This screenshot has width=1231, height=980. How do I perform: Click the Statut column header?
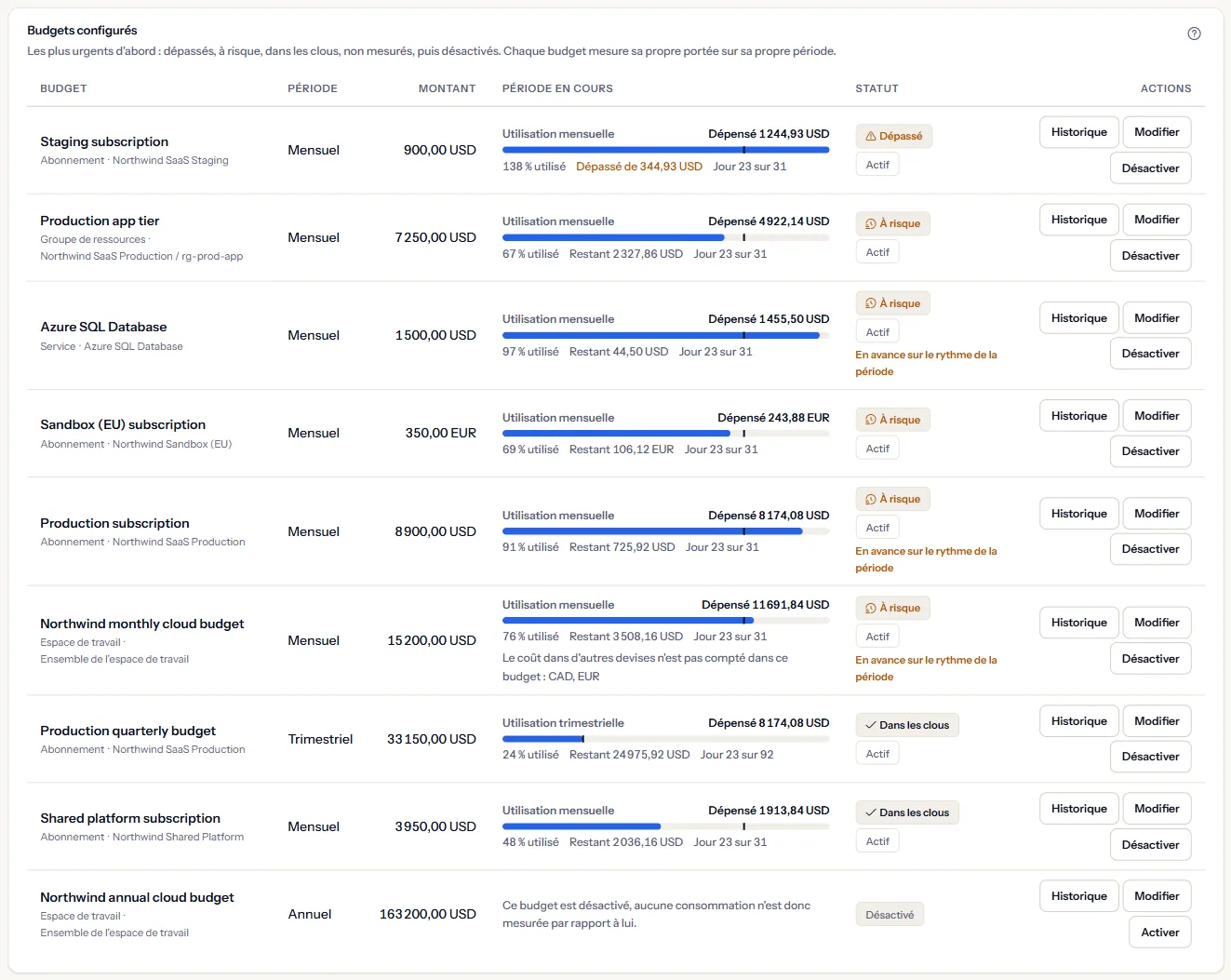tap(876, 88)
